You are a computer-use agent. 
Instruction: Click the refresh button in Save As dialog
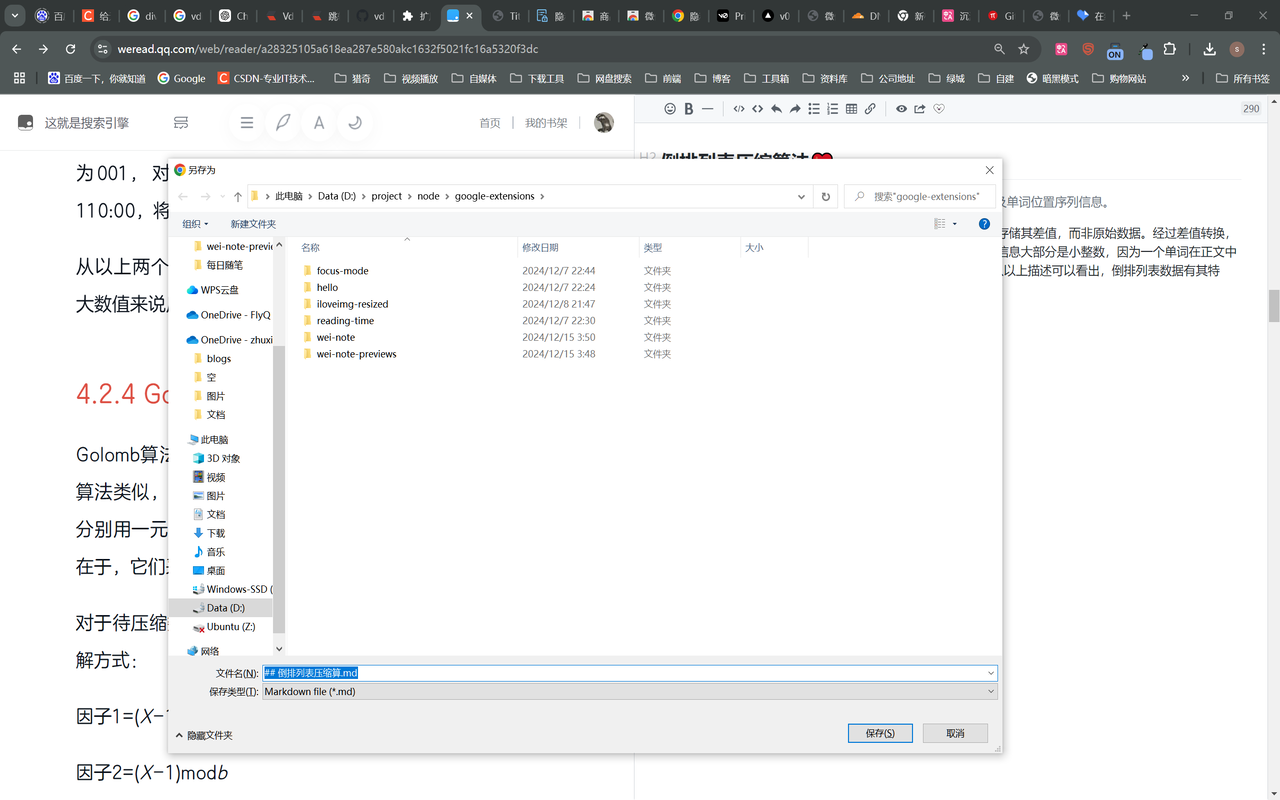pos(825,197)
